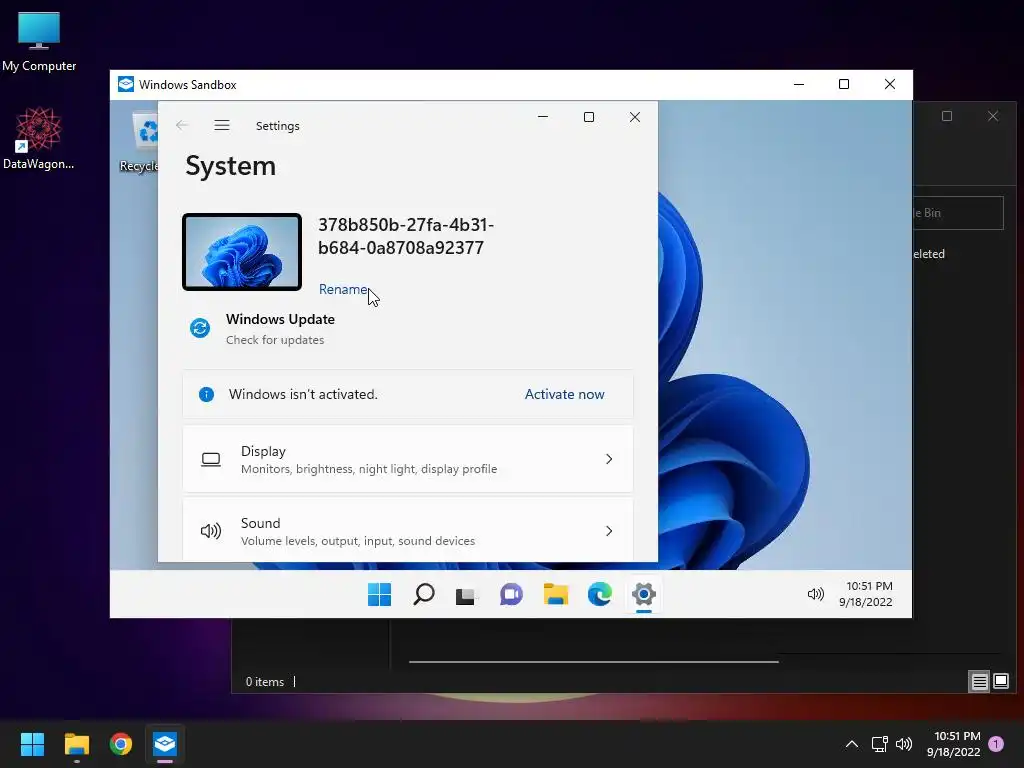The image size is (1024, 768).
Task: Click the Windows Update refresh icon
Action: tap(200, 328)
